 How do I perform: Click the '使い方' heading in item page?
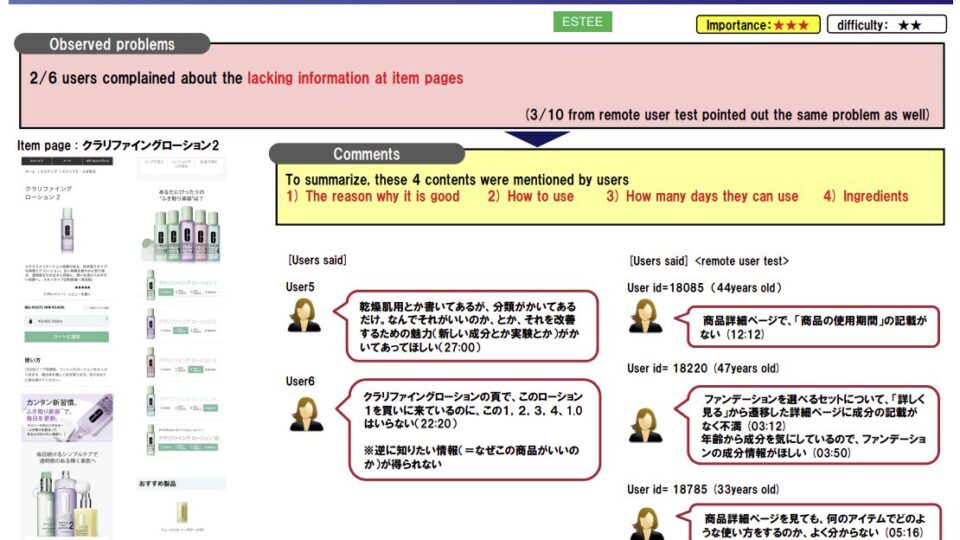pyautogui.click(x=32, y=361)
